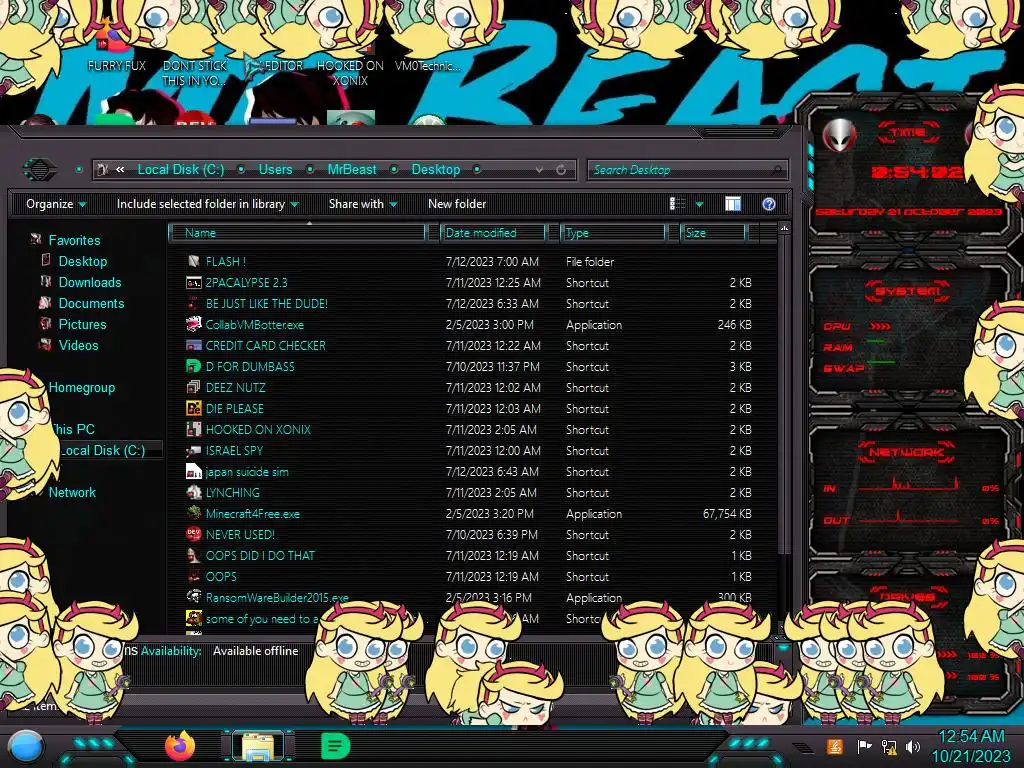Click the File Explorer taskbar icon

pos(258,746)
